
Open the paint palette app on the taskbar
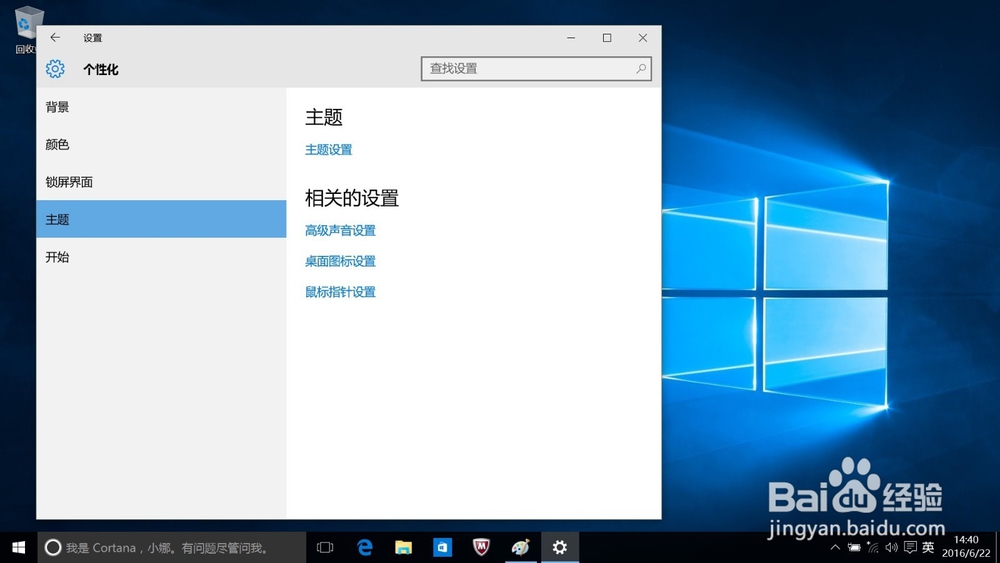(x=520, y=548)
